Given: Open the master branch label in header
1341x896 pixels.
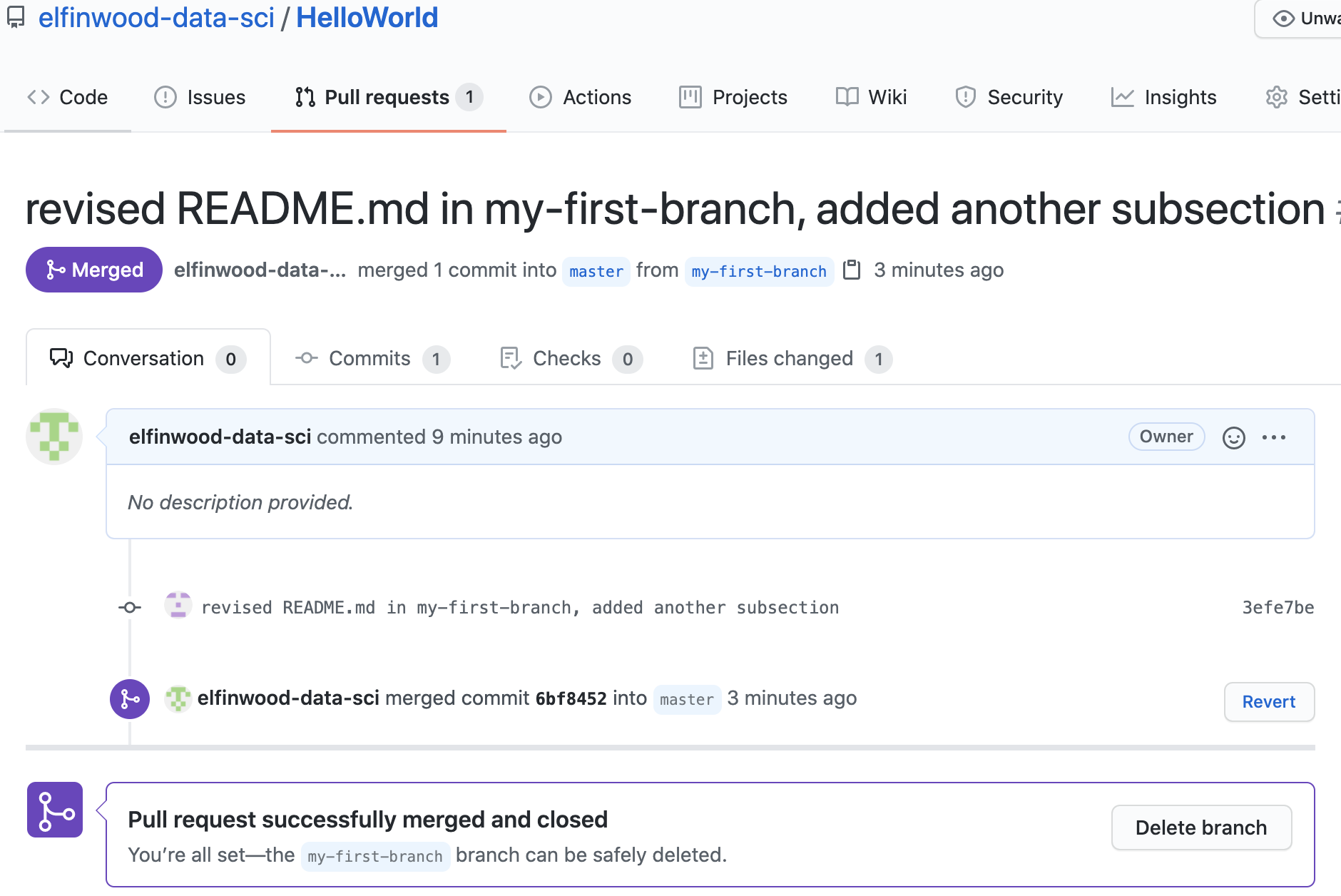Looking at the screenshot, I should pyautogui.click(x=596, y=272).
